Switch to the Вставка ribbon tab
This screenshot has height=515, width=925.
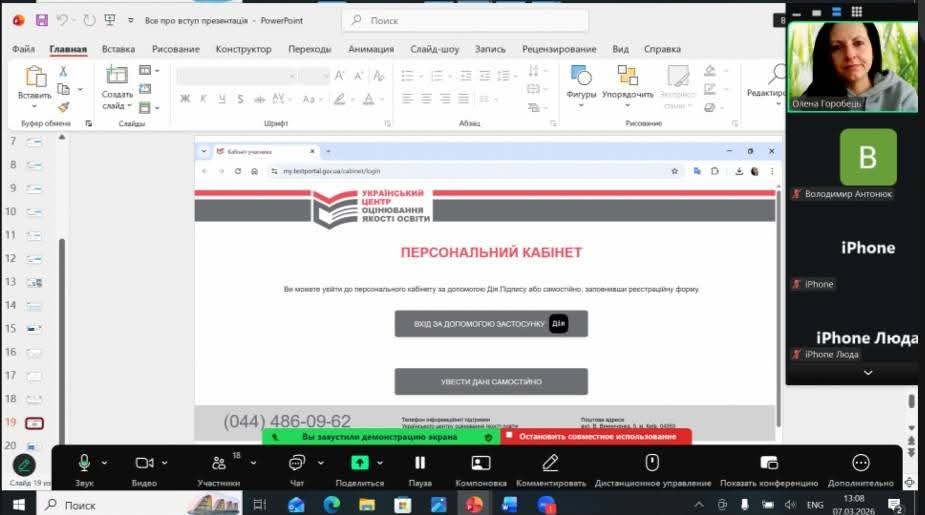click(118, 49)
